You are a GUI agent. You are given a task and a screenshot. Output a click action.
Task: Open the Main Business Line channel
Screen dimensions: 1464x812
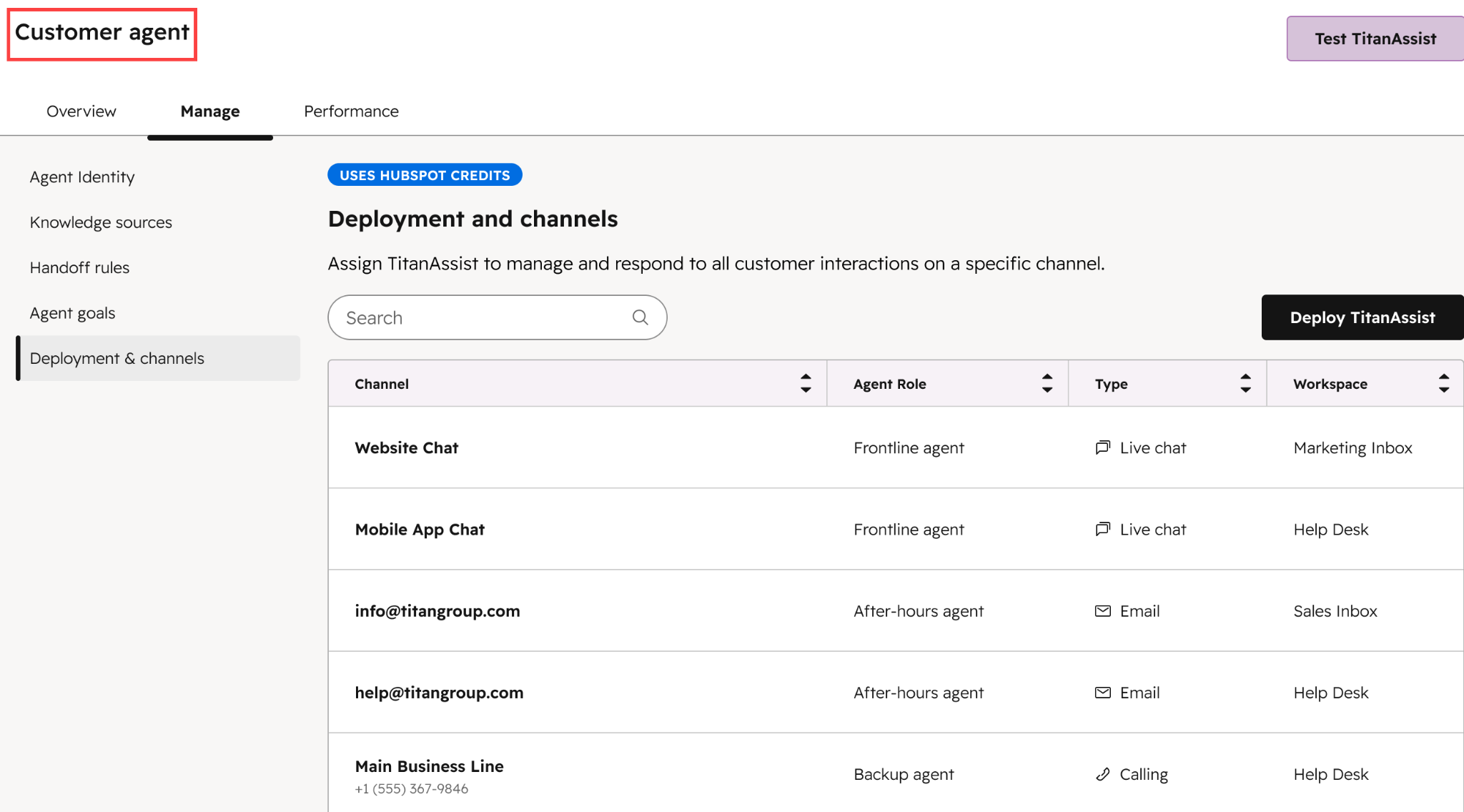point(429,766)
